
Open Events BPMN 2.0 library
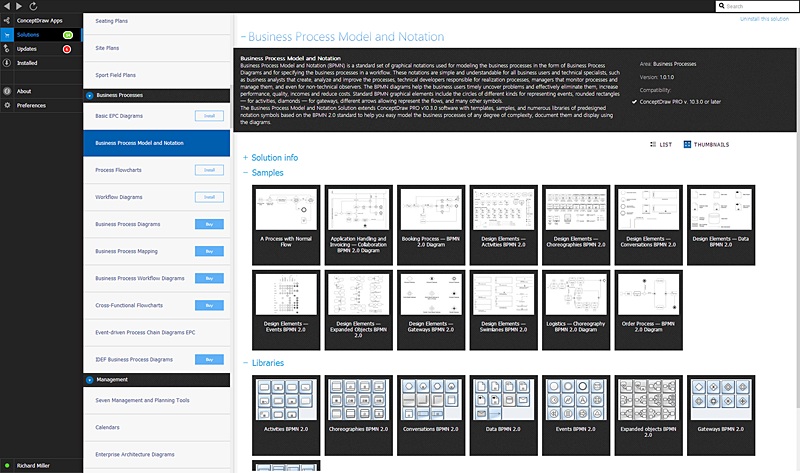(x=576, y=415)
